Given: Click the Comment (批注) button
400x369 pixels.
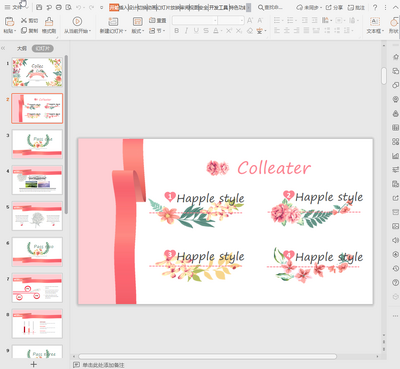Looking at the screenshot, I should click(356, 7).
